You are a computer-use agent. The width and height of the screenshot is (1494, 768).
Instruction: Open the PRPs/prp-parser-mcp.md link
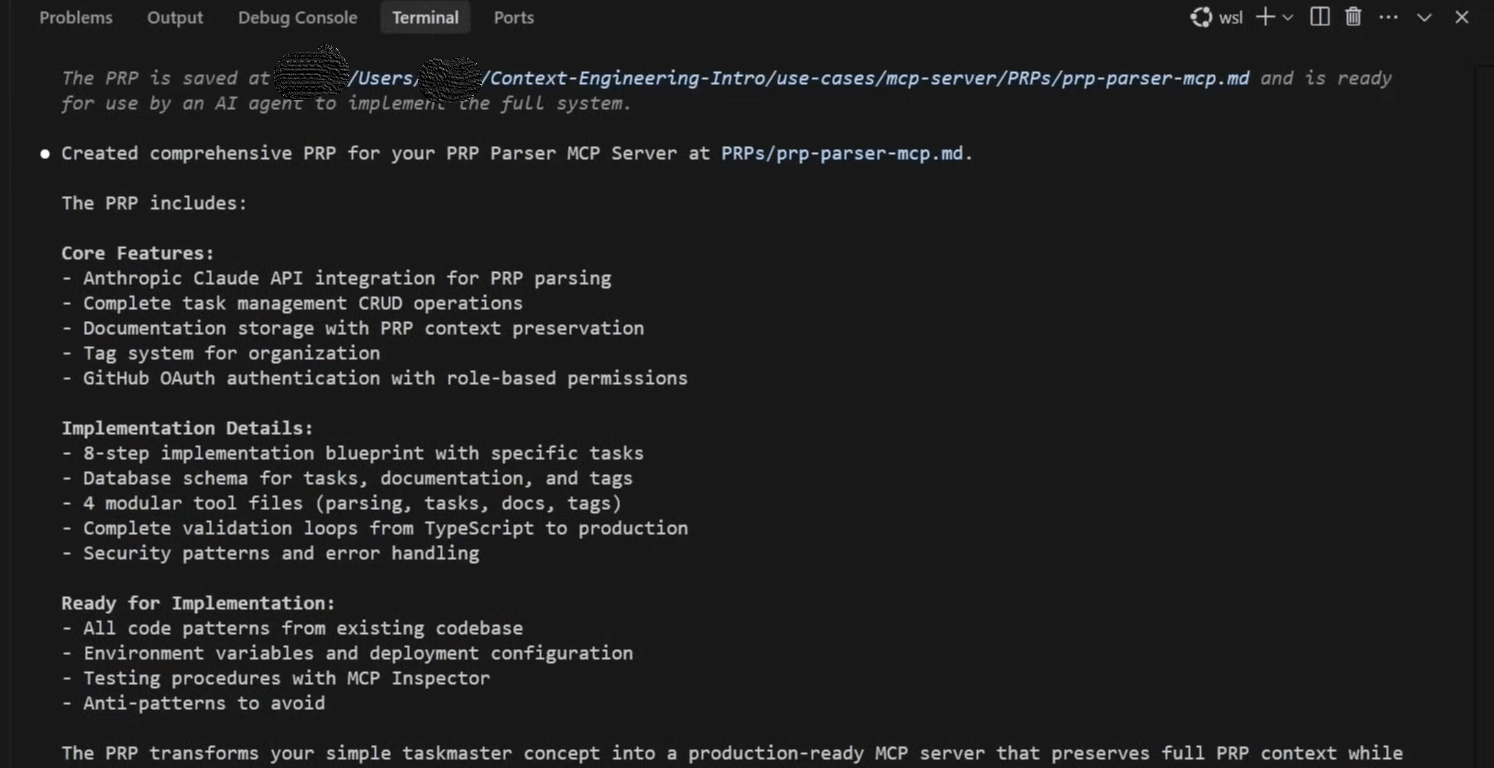pos(842,153)
